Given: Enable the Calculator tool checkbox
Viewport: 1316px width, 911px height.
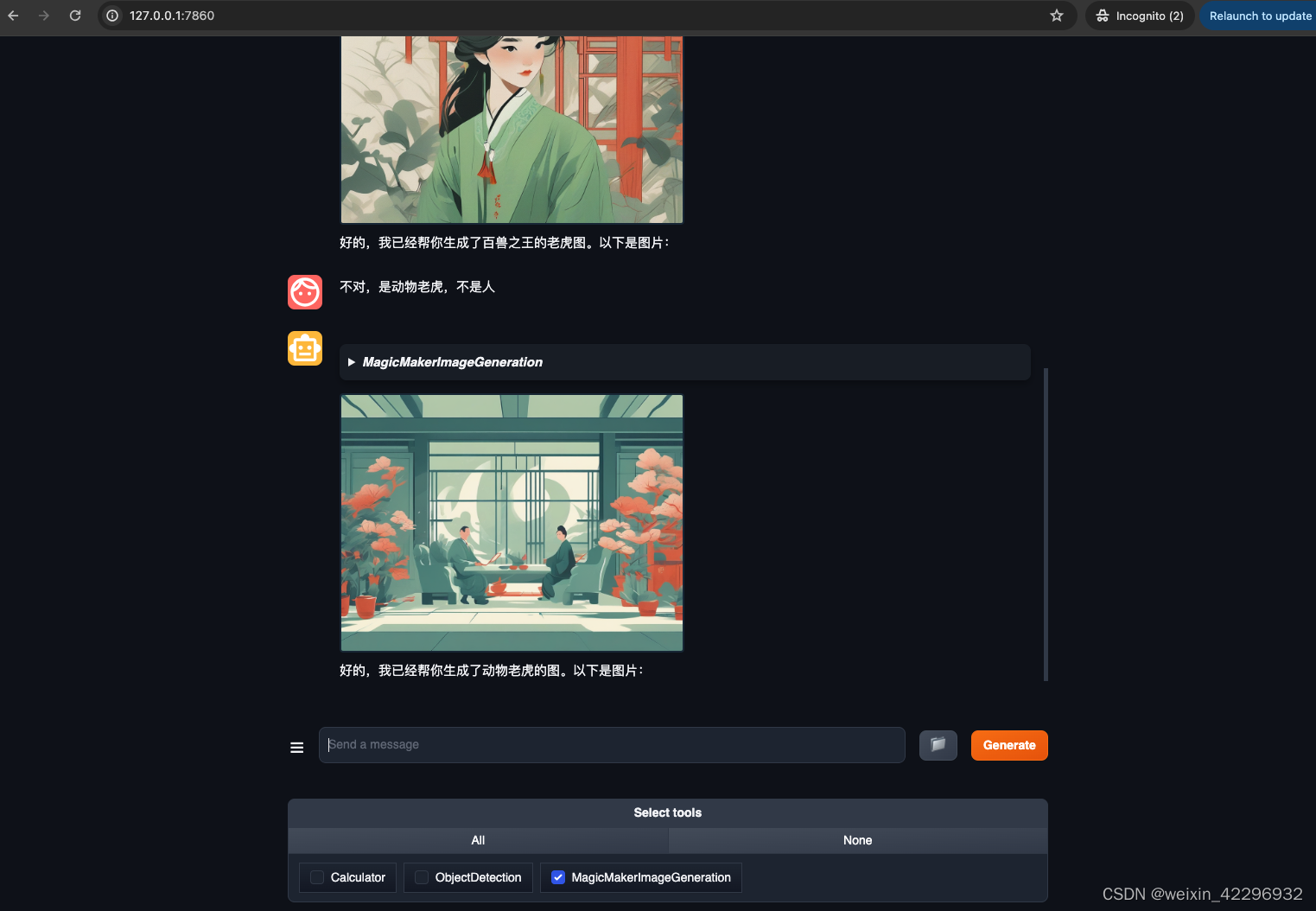Looking at the screenshot, I should click(317, 877).
